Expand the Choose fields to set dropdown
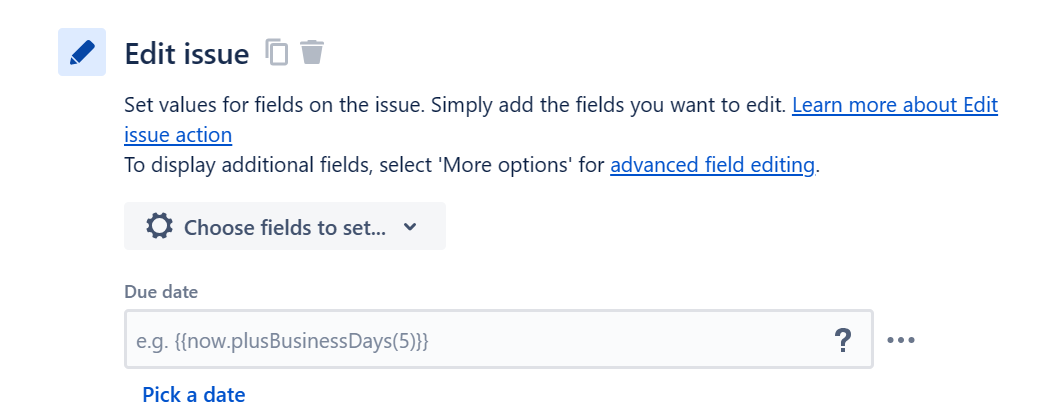The width and height of the screenshot is (1060, 415). (x=285, y=226)
